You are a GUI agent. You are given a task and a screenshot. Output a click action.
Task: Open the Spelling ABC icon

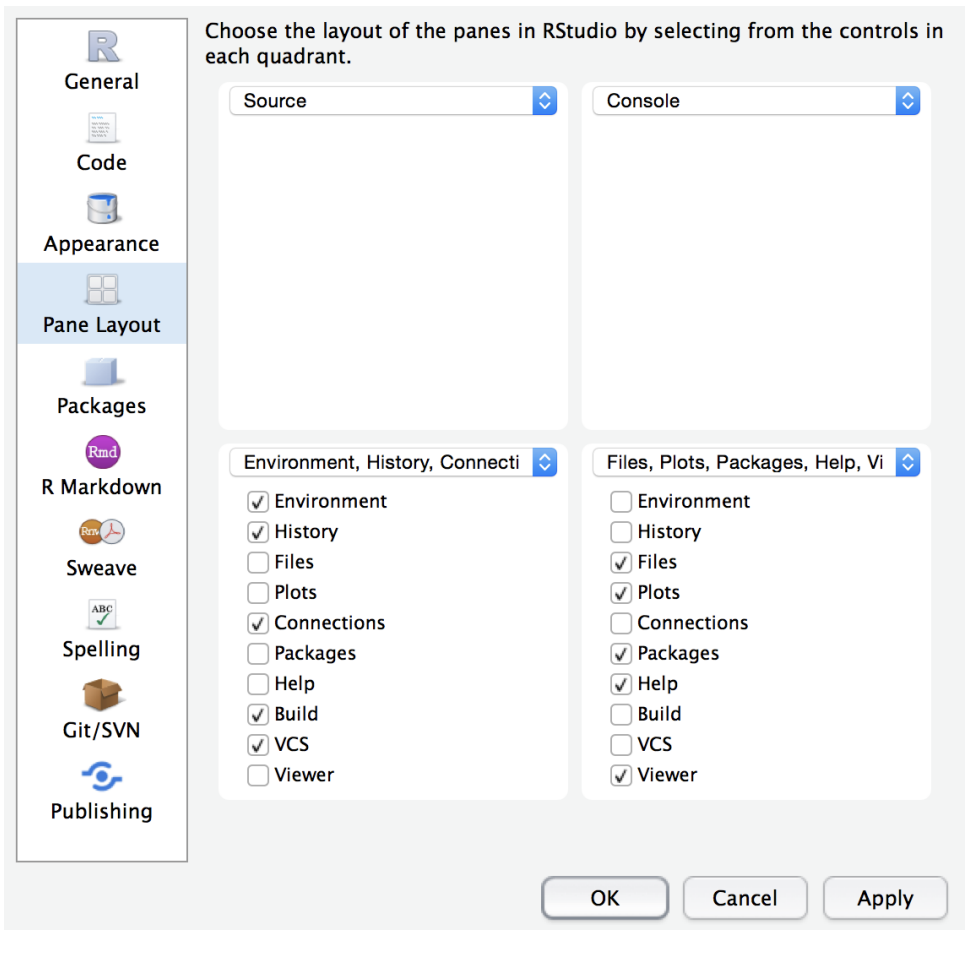coord(102,613)
